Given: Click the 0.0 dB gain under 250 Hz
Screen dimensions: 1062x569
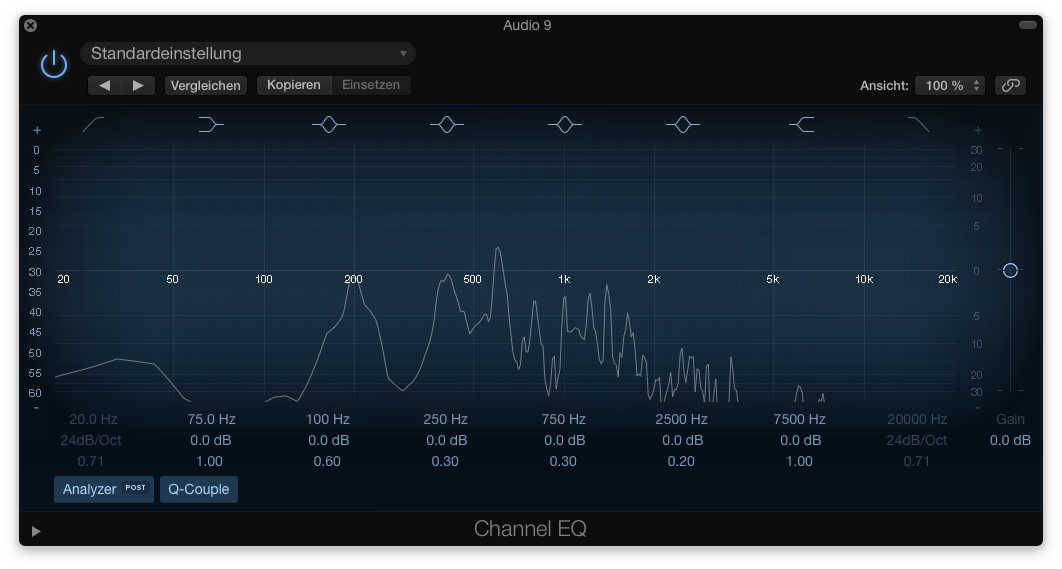Looking at the screenshot, I should coord(446,440).
